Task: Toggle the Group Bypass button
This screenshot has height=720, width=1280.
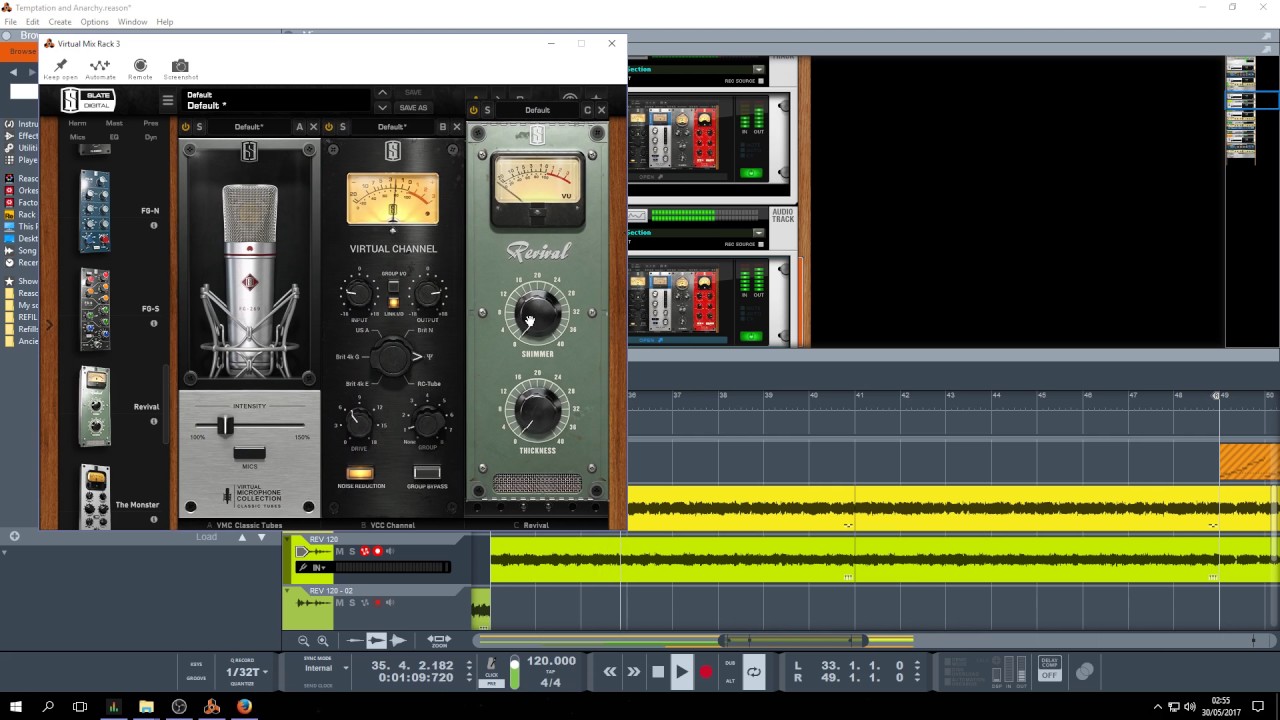Action: (427, 473)
